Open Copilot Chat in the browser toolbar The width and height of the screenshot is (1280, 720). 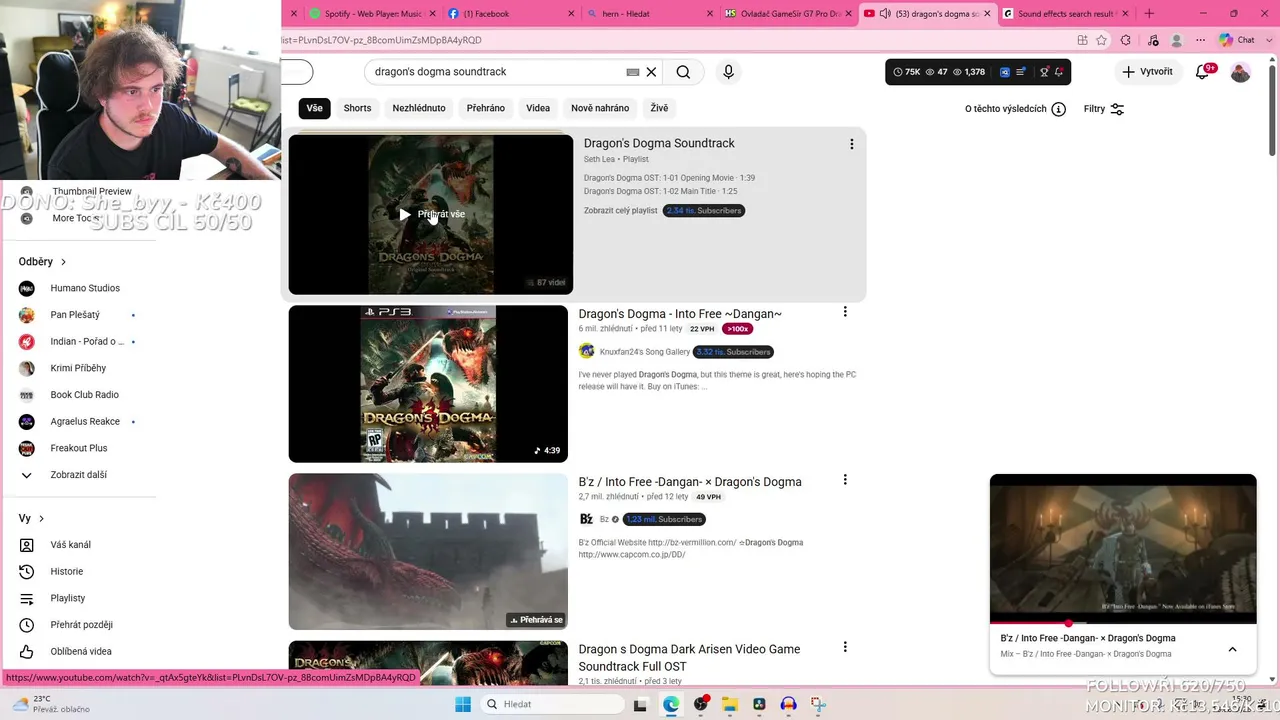click(x=1237, y=40)
